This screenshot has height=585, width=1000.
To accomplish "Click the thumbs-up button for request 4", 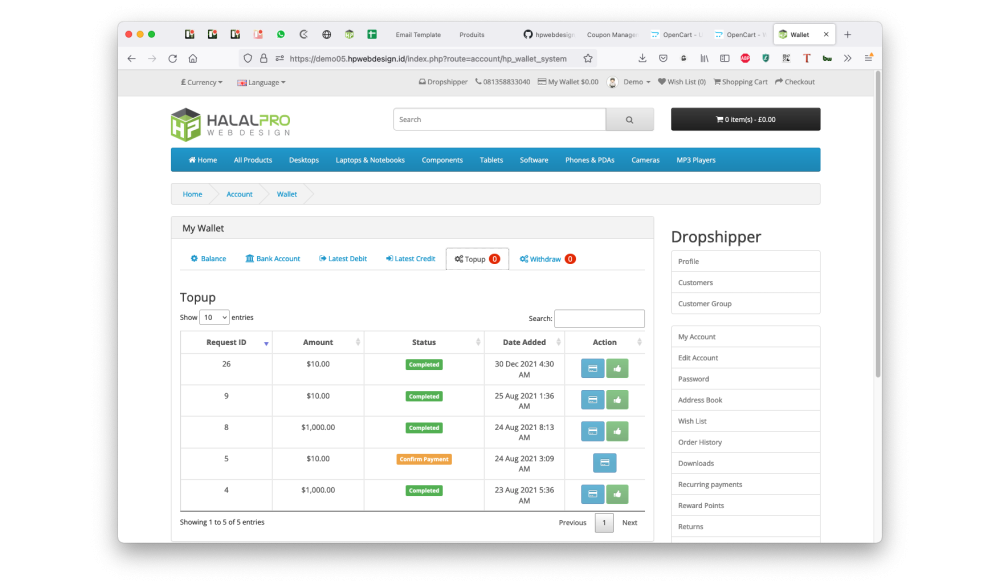I will pyautogui.click(x=617, y=494).
